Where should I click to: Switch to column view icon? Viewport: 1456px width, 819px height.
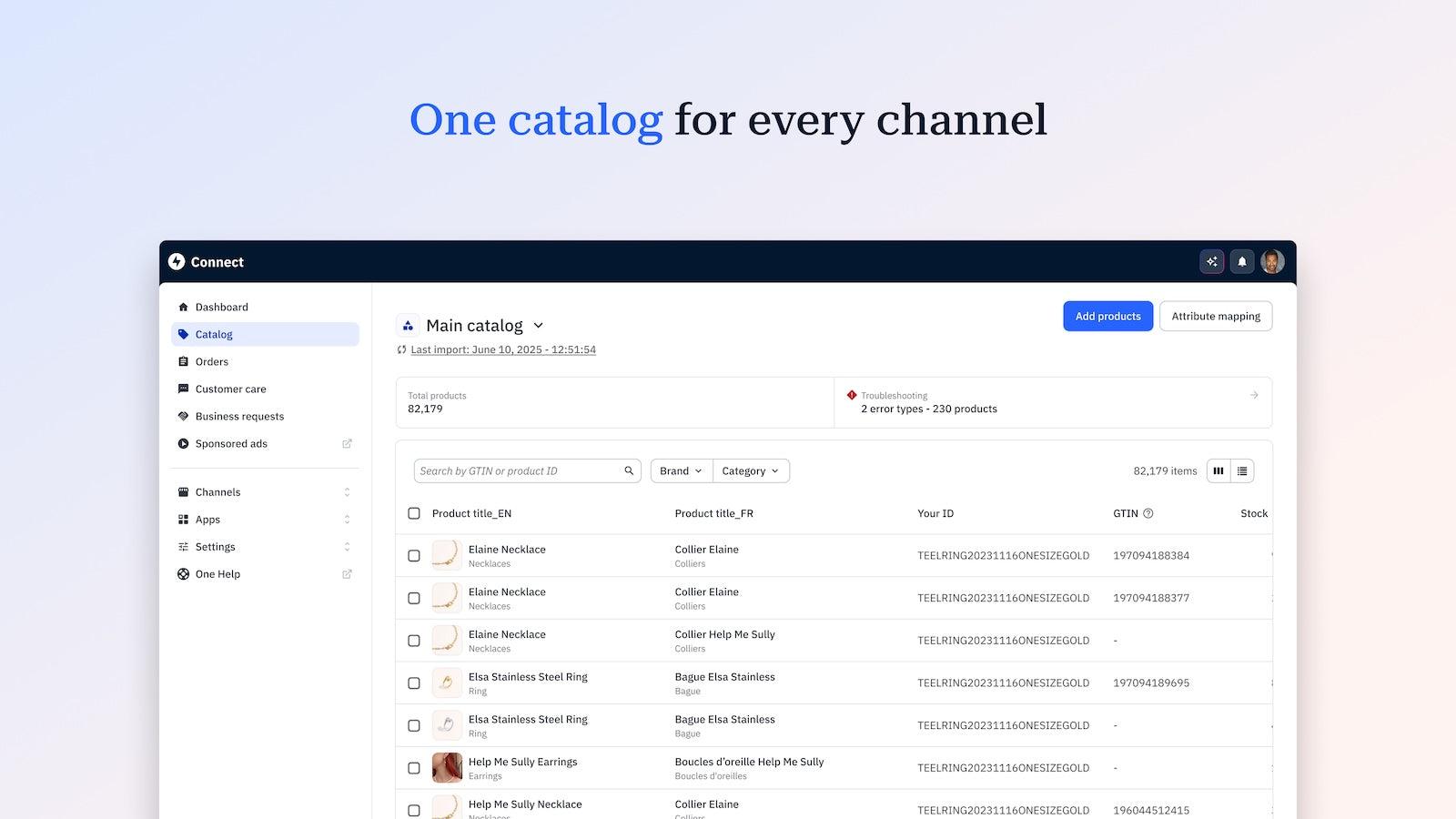(x=1218, y=470)
